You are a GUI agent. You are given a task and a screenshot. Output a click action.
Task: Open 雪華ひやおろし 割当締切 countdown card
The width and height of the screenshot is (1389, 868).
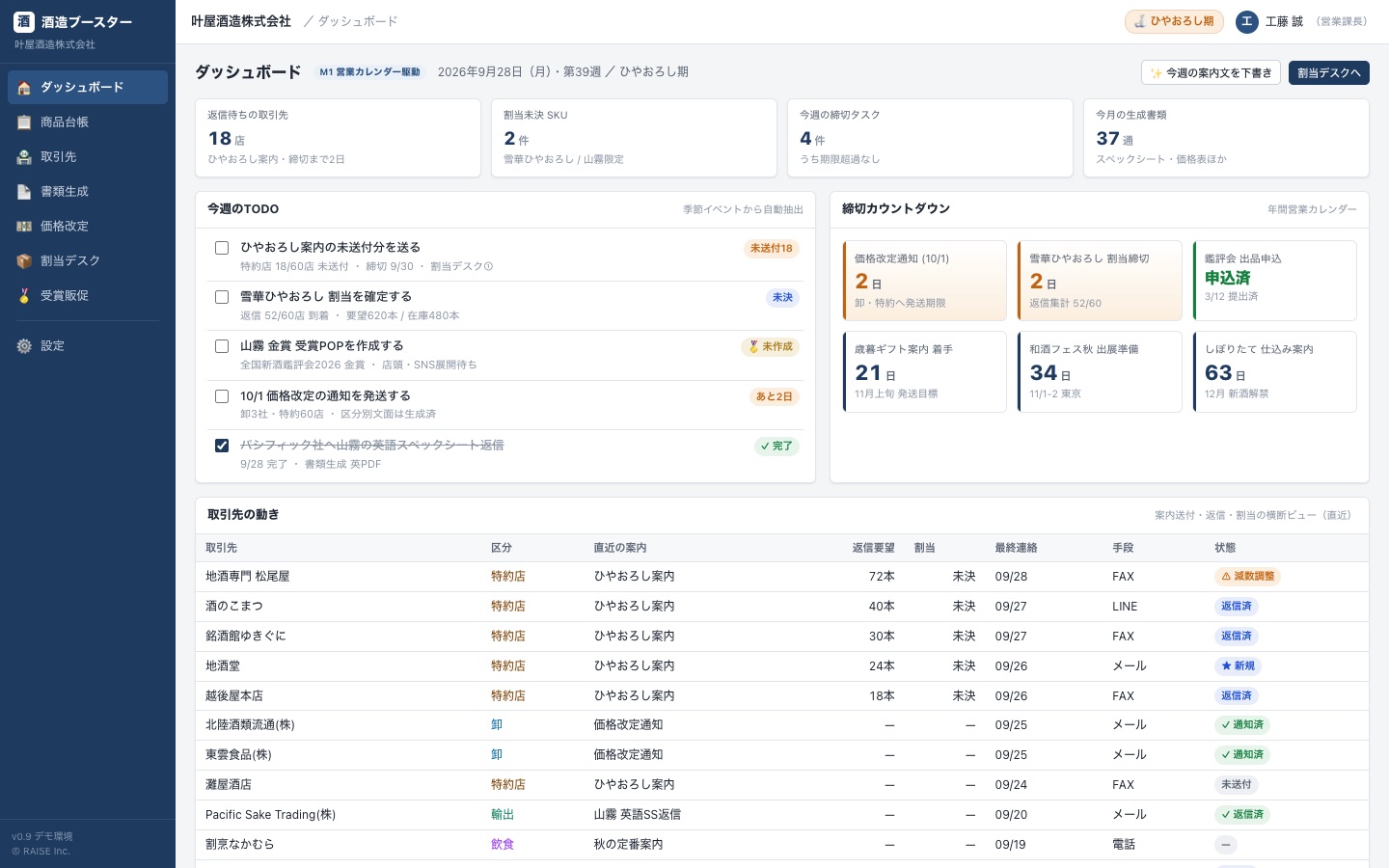click(1100, 281)
